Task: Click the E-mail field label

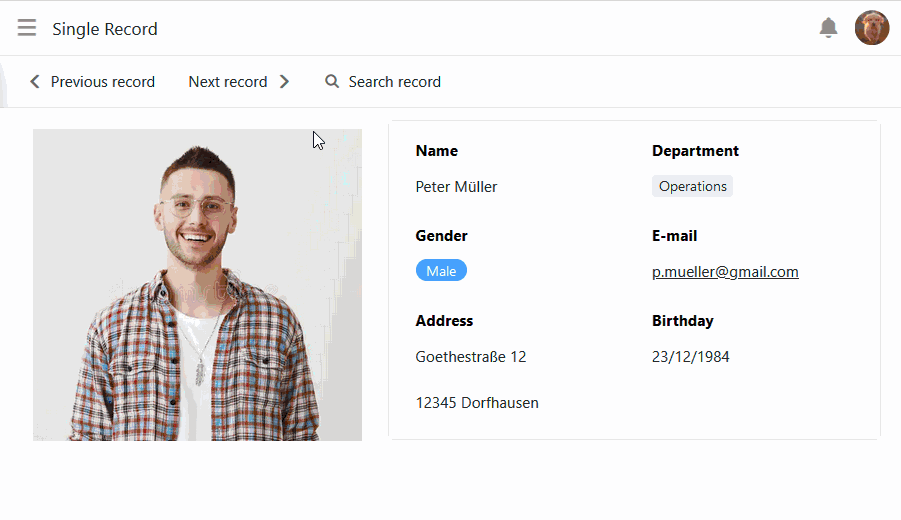Action: (x=674, y=236)
